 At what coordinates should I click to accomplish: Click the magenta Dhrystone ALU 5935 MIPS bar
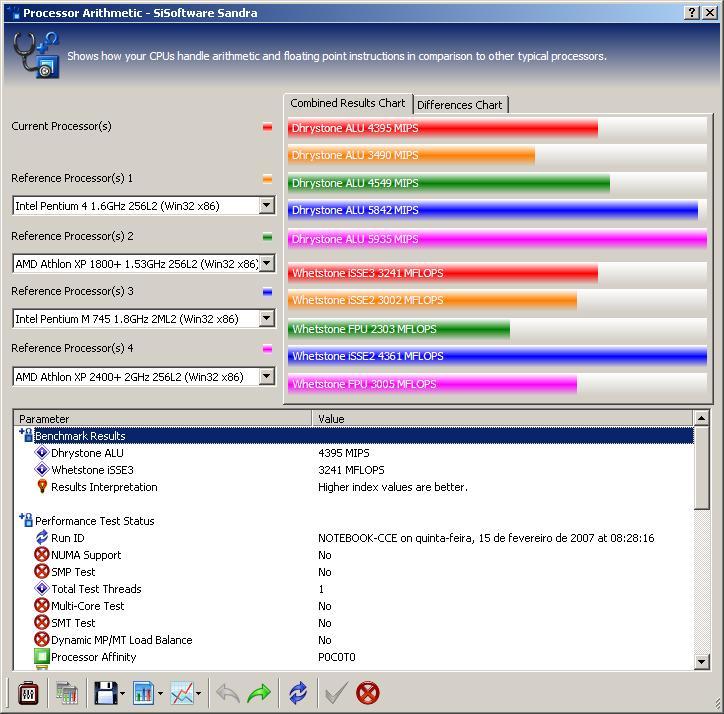(x=497, y=239)
